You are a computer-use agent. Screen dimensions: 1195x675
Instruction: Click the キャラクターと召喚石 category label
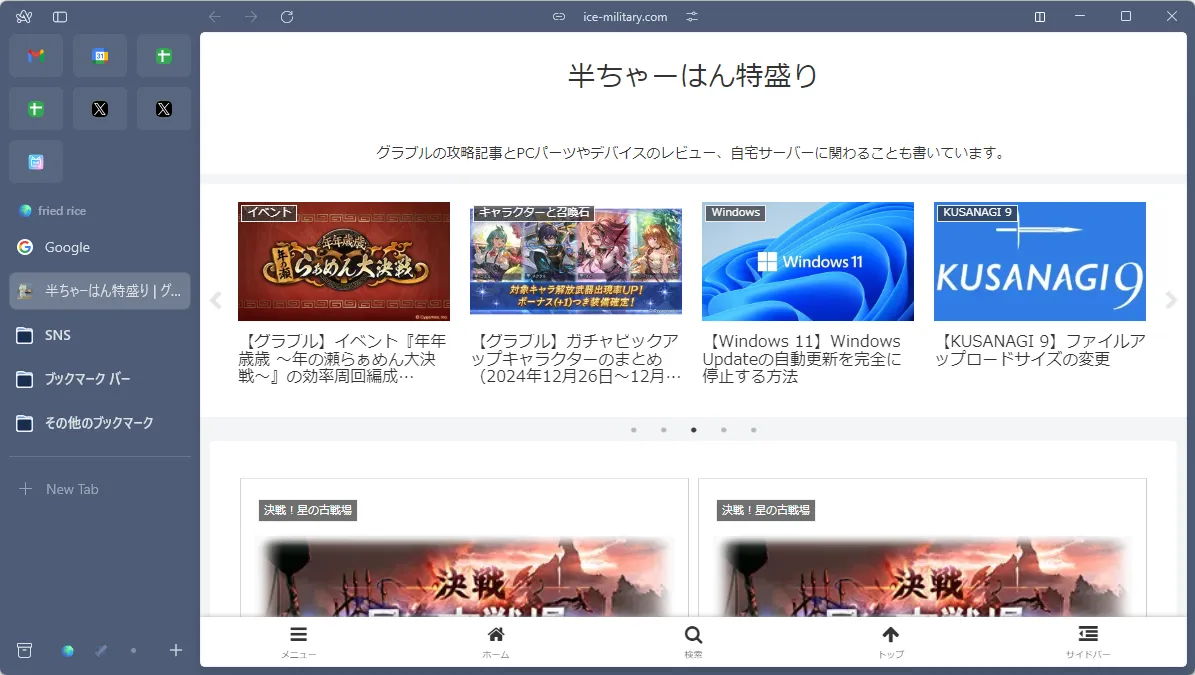533,213
